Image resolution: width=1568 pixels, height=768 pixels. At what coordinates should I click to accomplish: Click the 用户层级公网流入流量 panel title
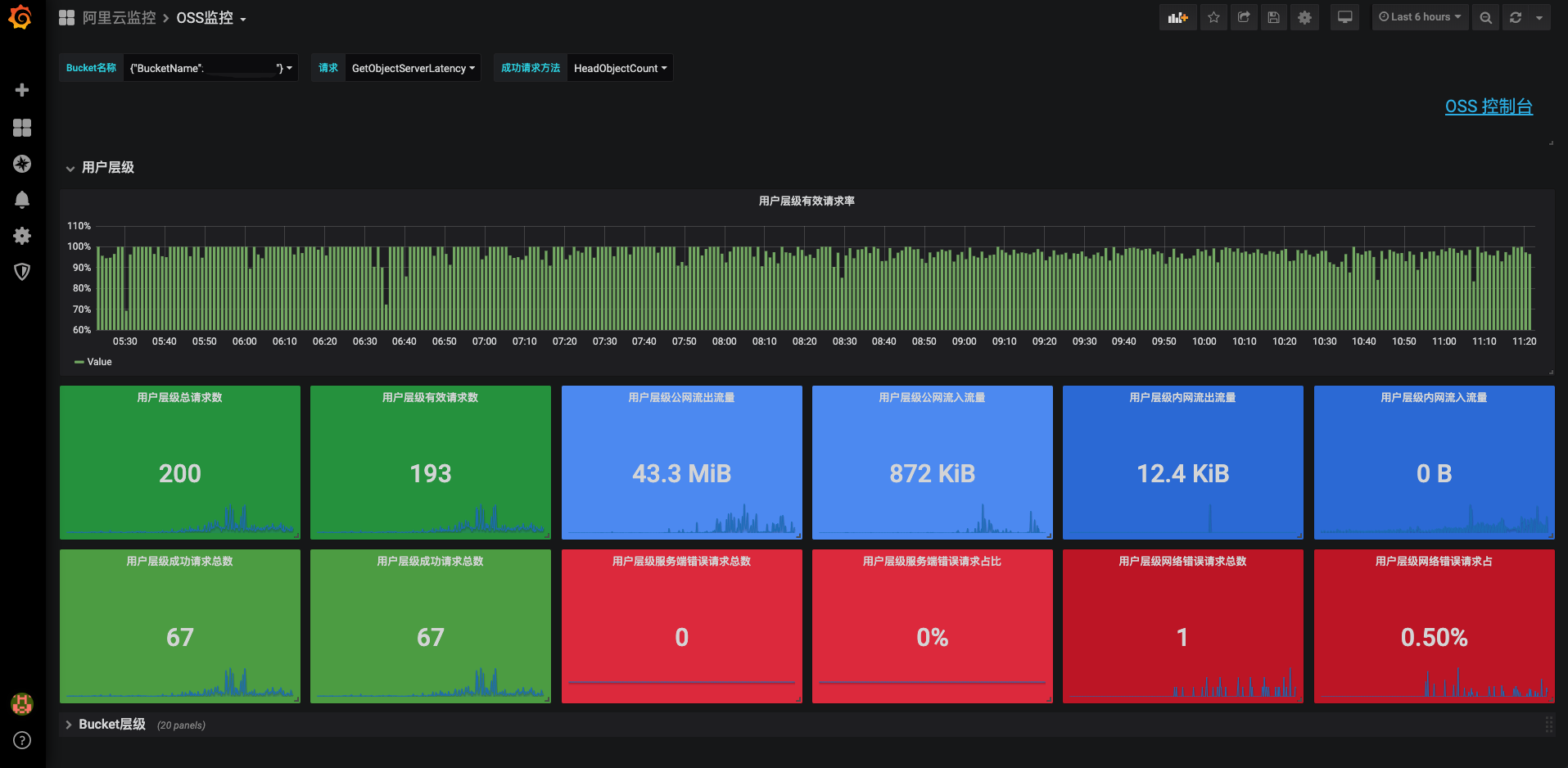(932, 397)
